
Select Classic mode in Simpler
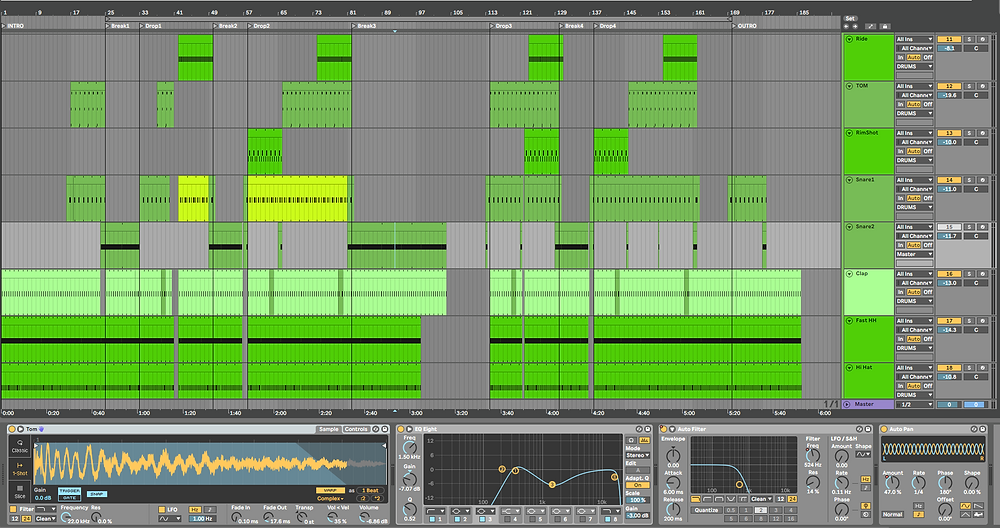20,446
